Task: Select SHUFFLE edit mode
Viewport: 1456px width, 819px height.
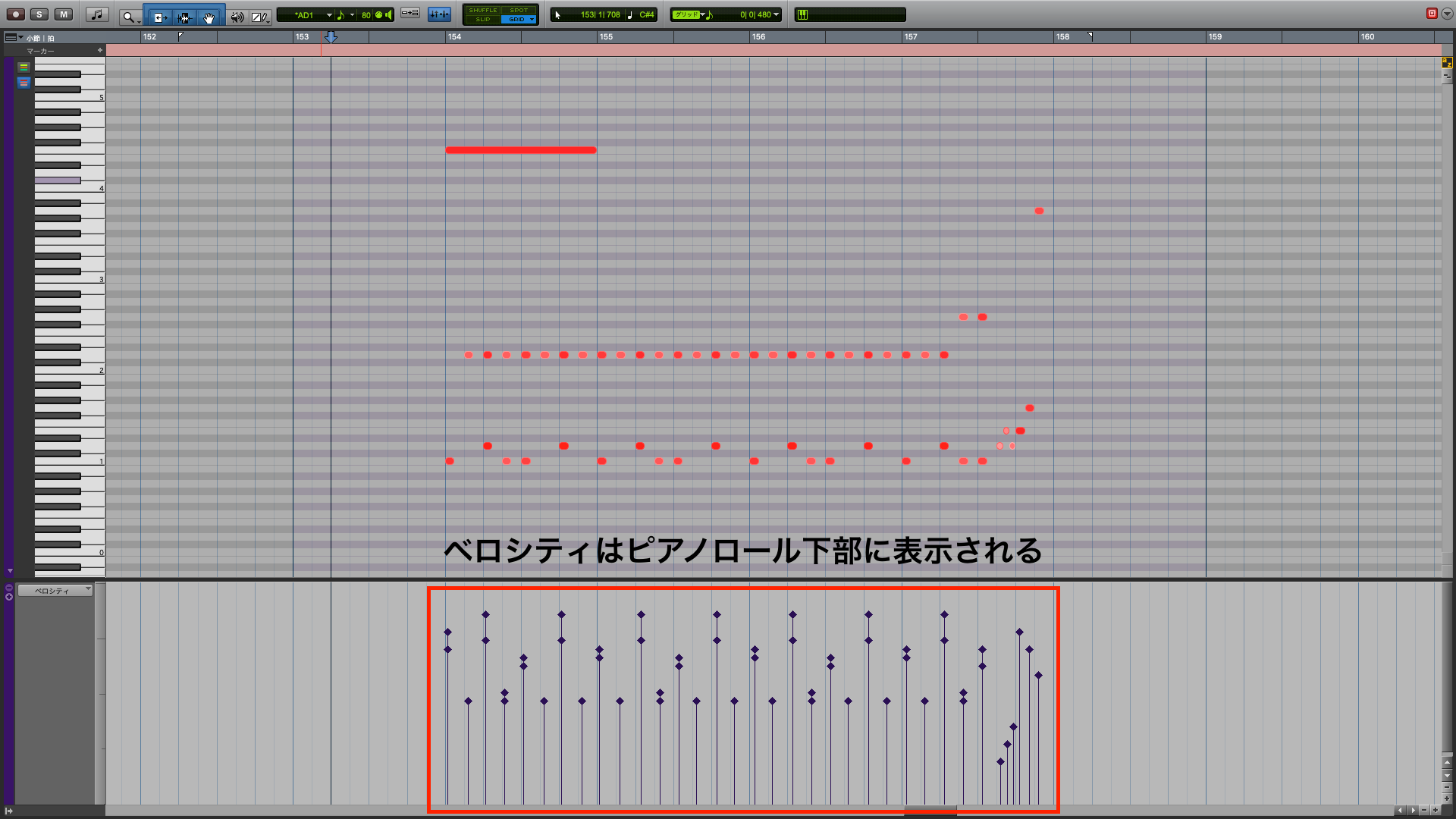Action: [x=482, y=10]
